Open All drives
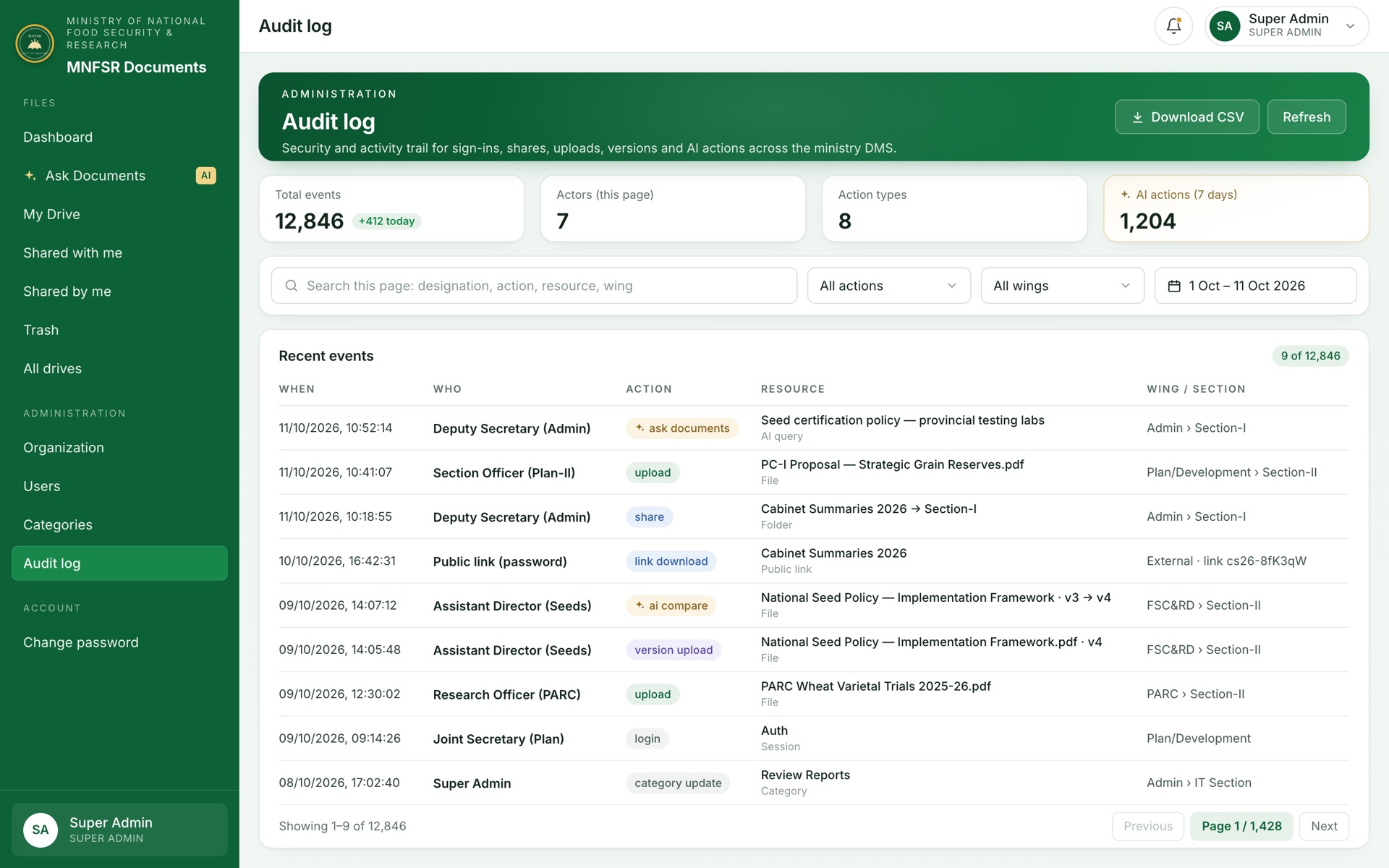The height and width of the screenshot is (868, 1389). click(x=119, y=369)
